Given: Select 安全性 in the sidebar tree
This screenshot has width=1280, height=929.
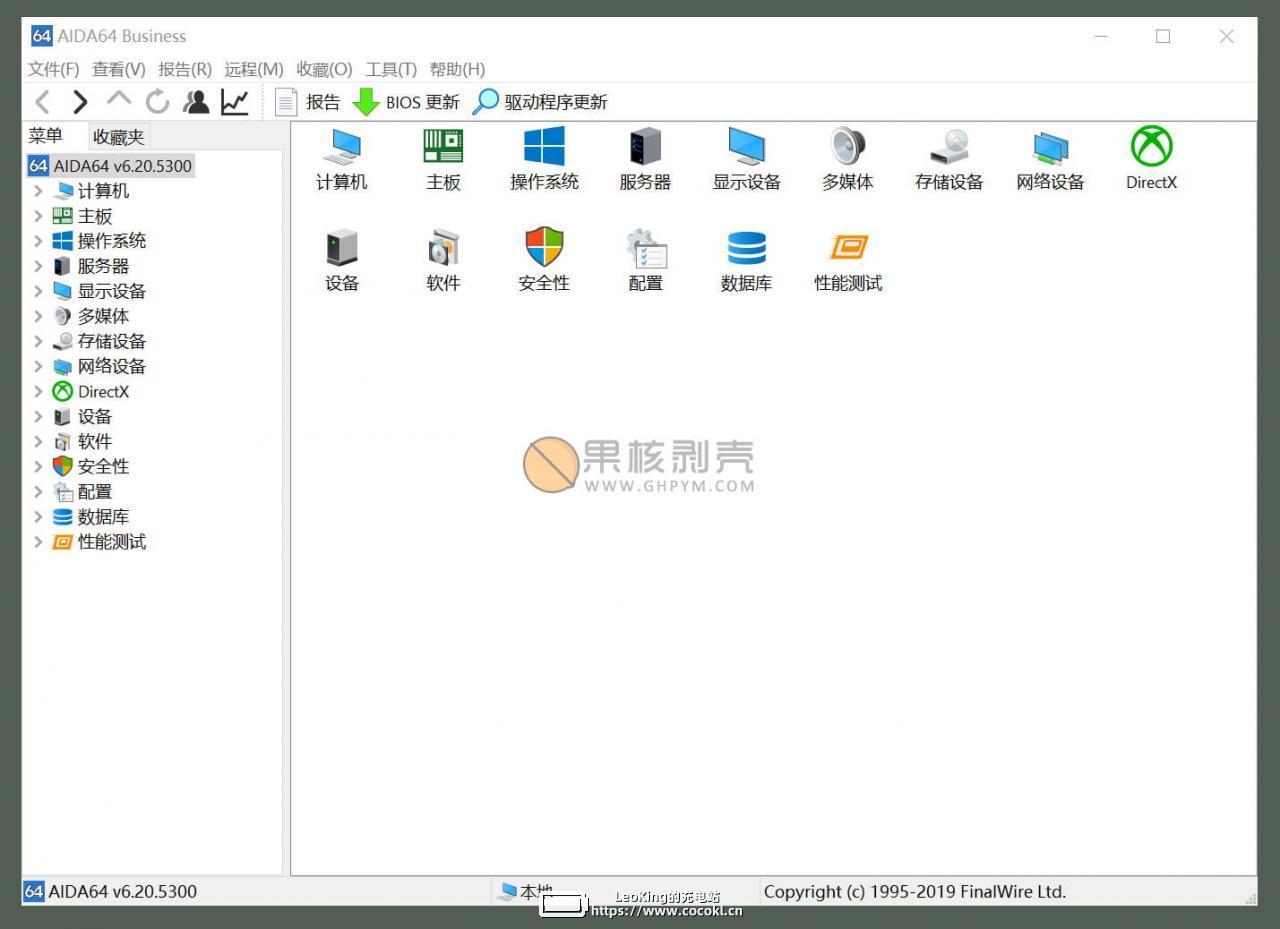Looking at the screenshot, I should pos(103,467).
